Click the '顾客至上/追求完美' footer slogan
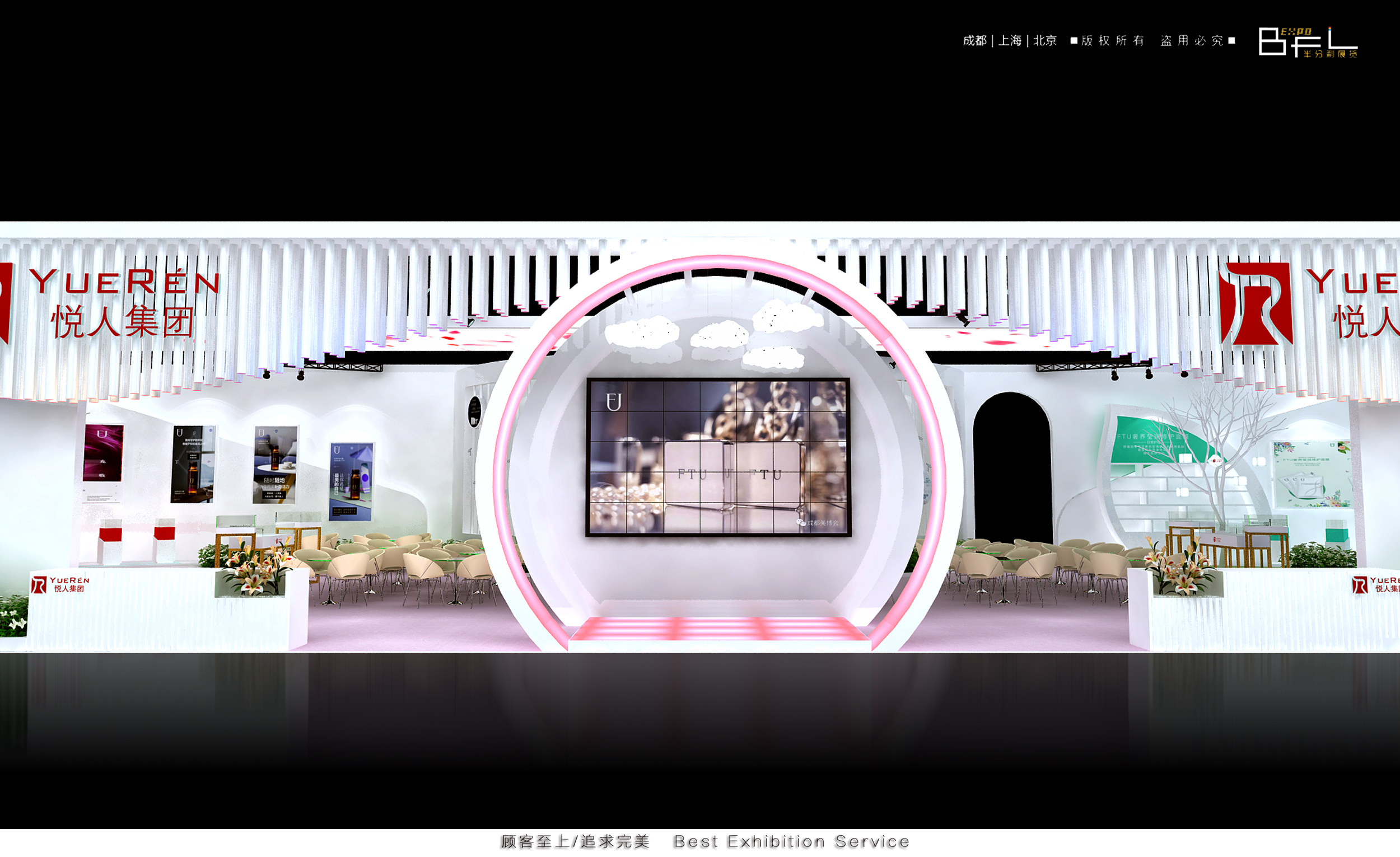This screenshot has width=1400, height=857. click(575, 841)
